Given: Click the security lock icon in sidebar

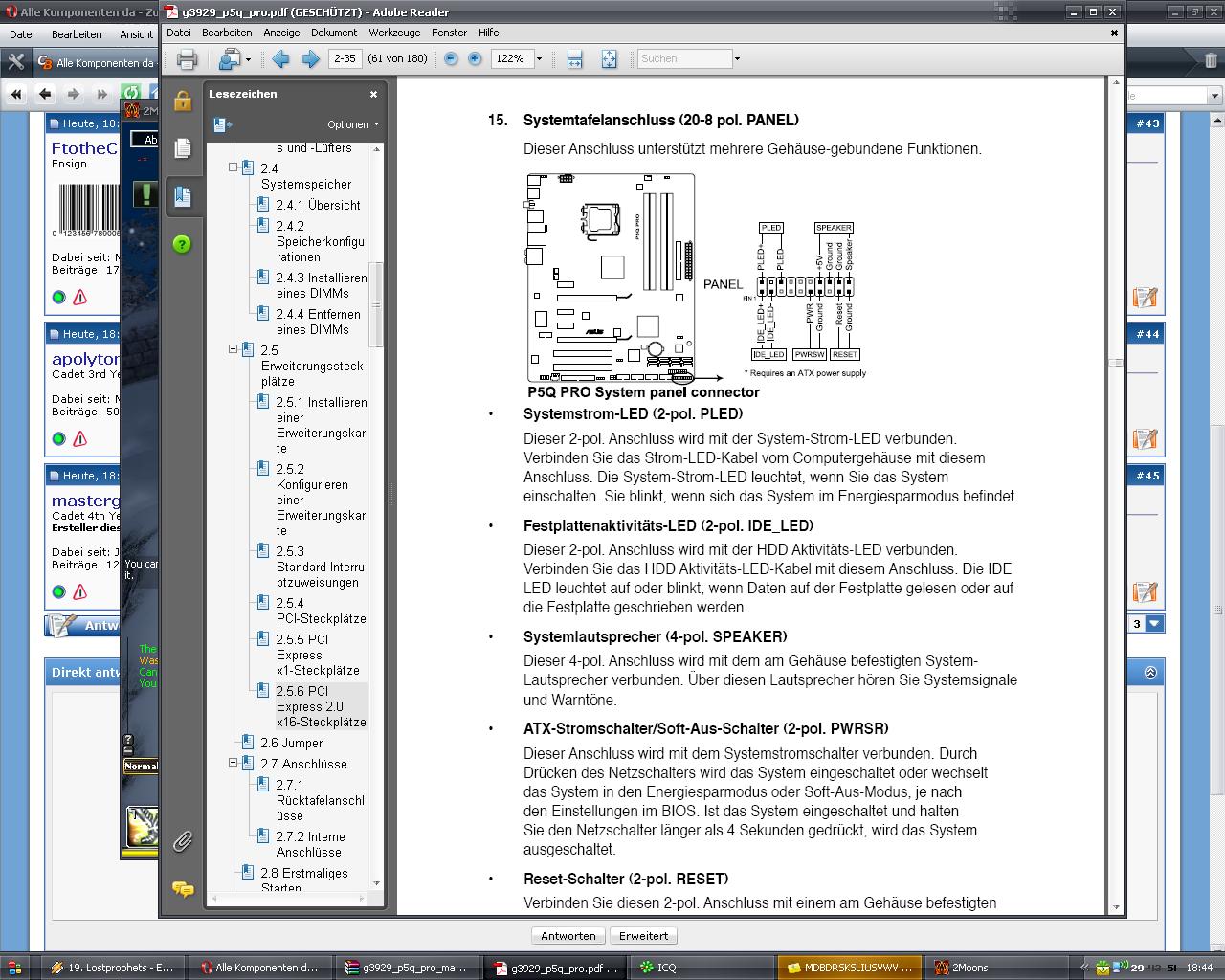Looking at the screenshot, I should (183, 100).
